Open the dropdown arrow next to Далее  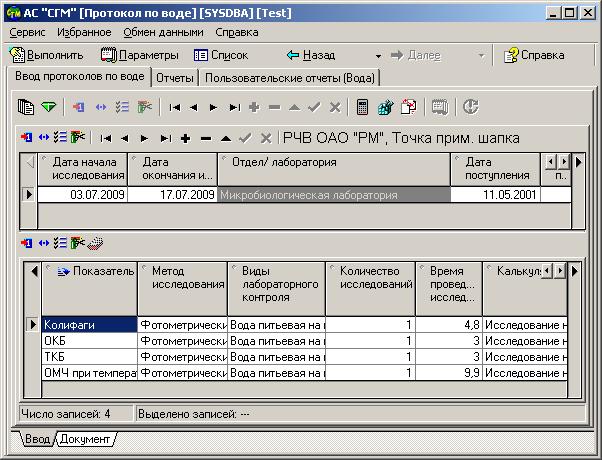point(481,56)
